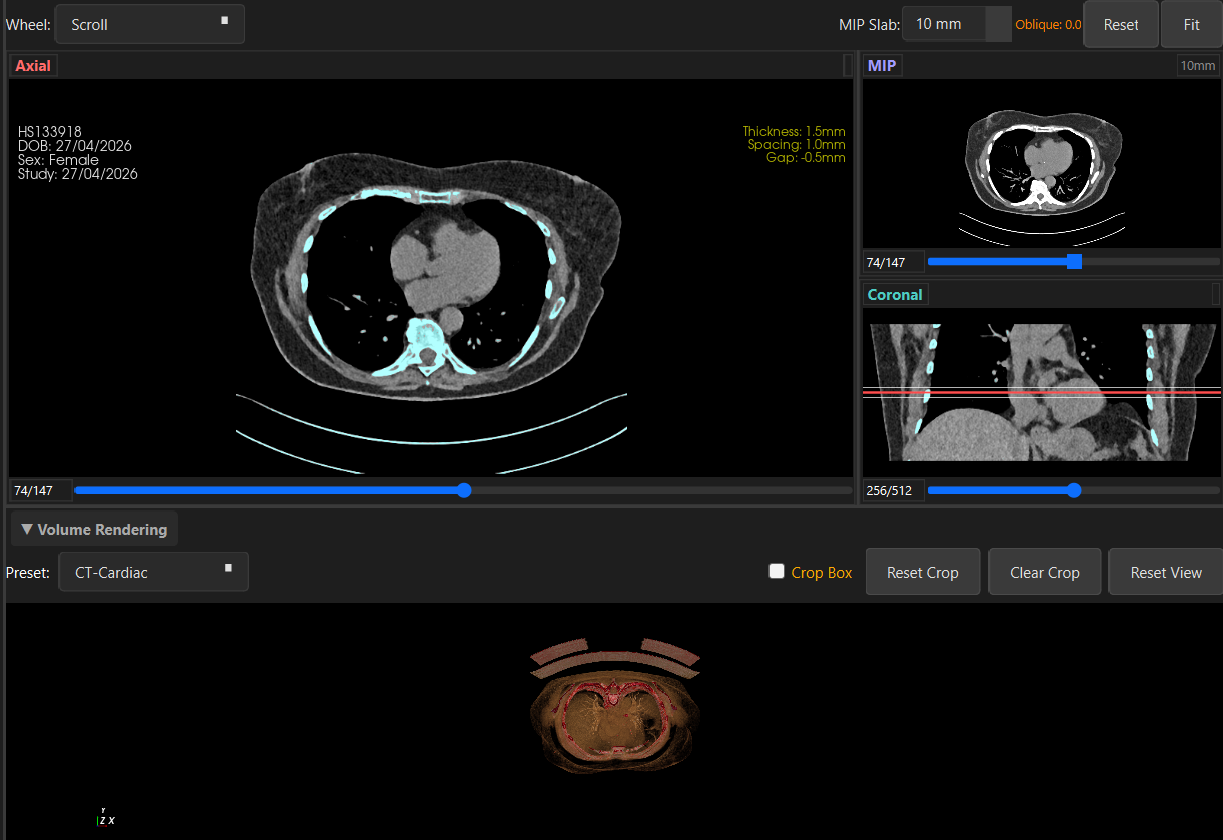Click the 10mm badge in the MIP header
The height and width of the screenshot is (840, 1223).
click(x=1198, y=66)
